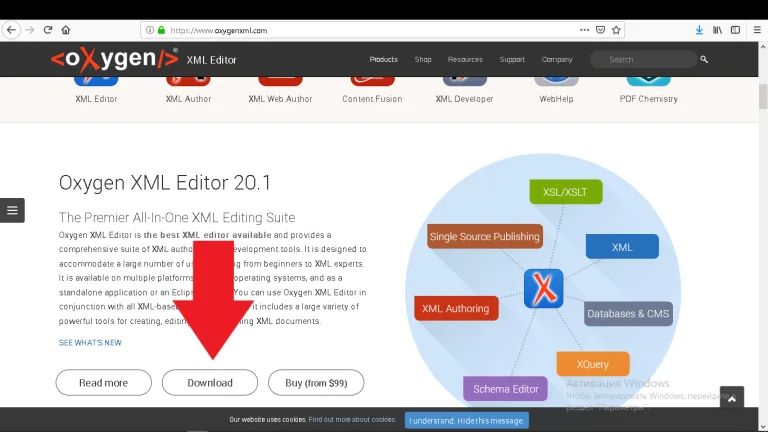Screen dimensions: 768x432
Task: Open the Resources menu
Action: point(465,59)
